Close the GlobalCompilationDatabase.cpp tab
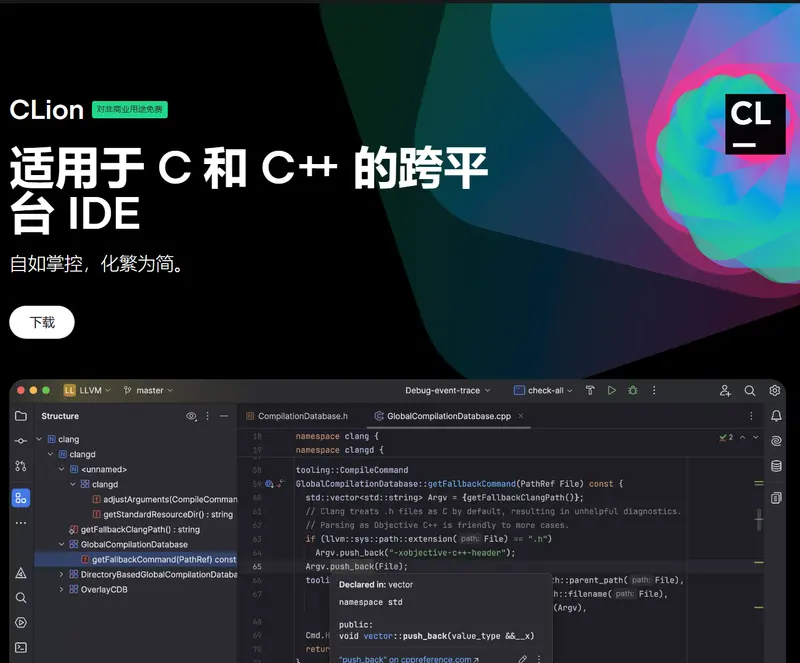The image size is (800, 663). (521, 416)
